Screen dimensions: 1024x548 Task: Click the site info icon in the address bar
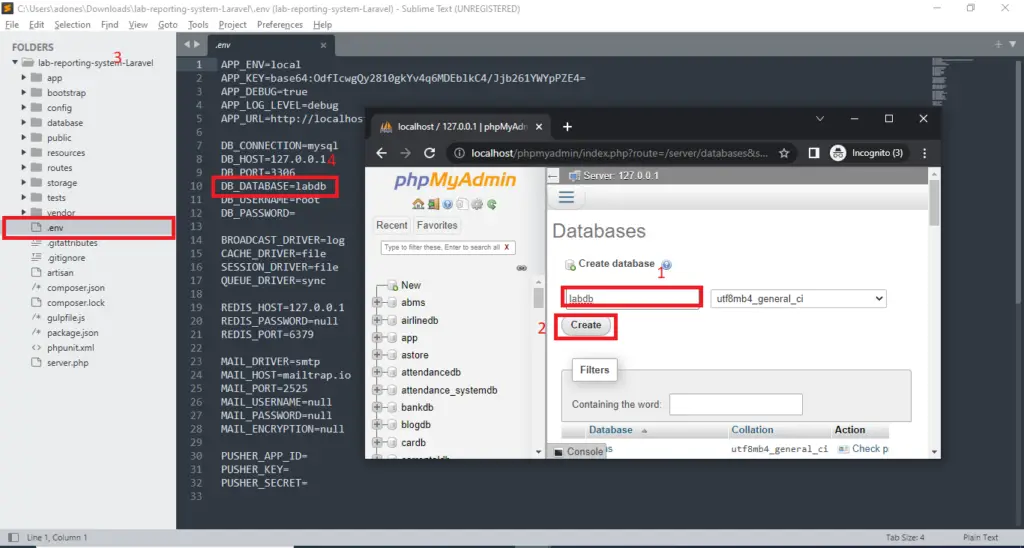pos(459,153)
